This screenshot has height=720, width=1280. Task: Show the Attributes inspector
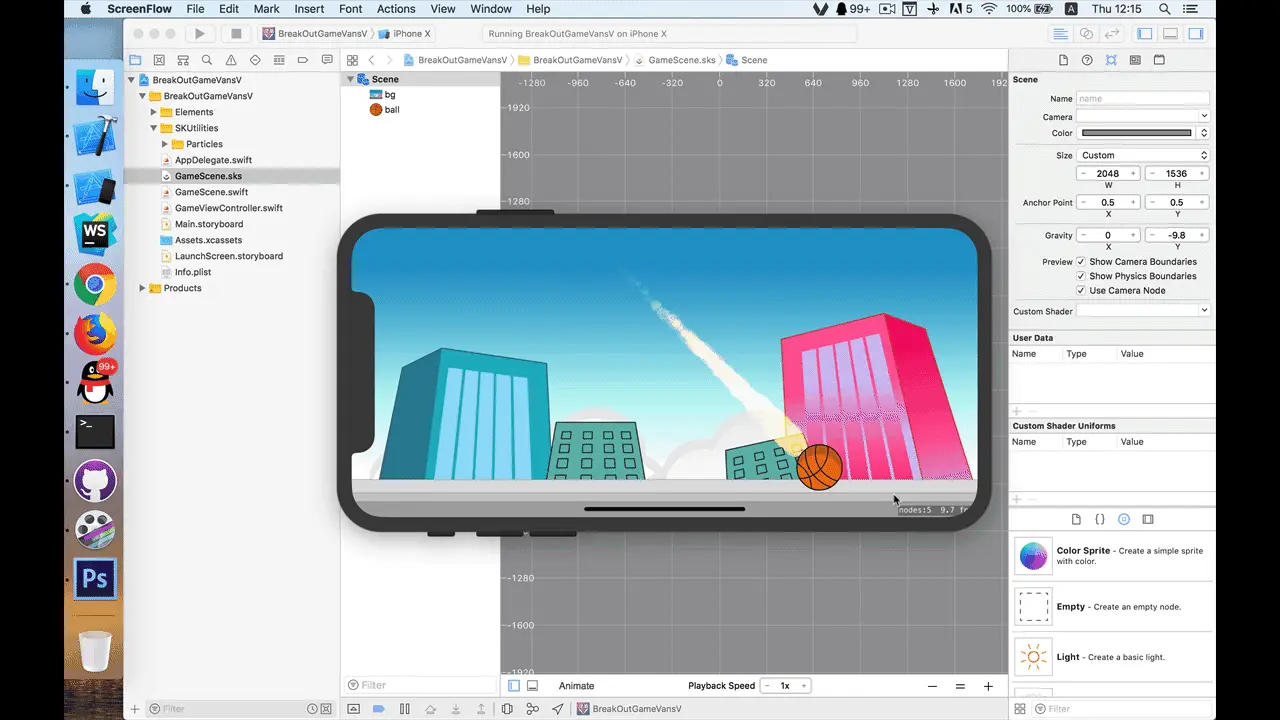pos(1111,60)
